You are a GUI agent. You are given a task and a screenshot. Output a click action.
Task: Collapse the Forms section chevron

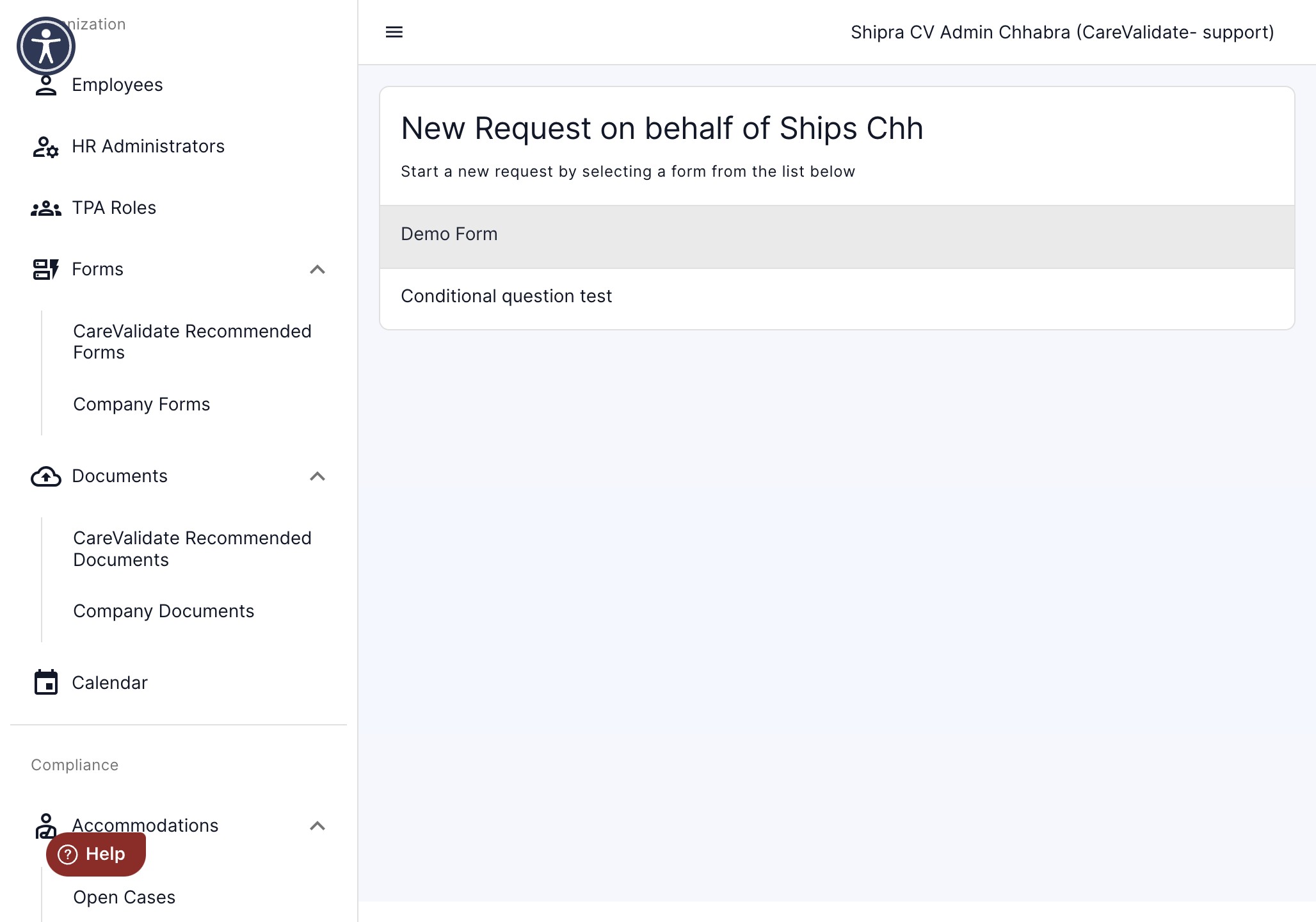tap(317, 270)
